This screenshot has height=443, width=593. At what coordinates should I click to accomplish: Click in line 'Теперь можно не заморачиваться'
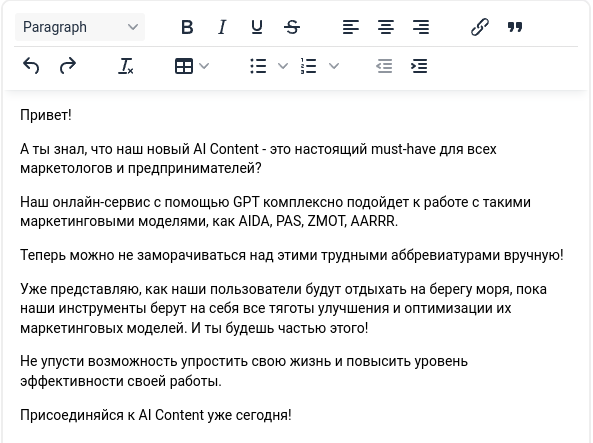pyautogui.click(x=292, y=255)
